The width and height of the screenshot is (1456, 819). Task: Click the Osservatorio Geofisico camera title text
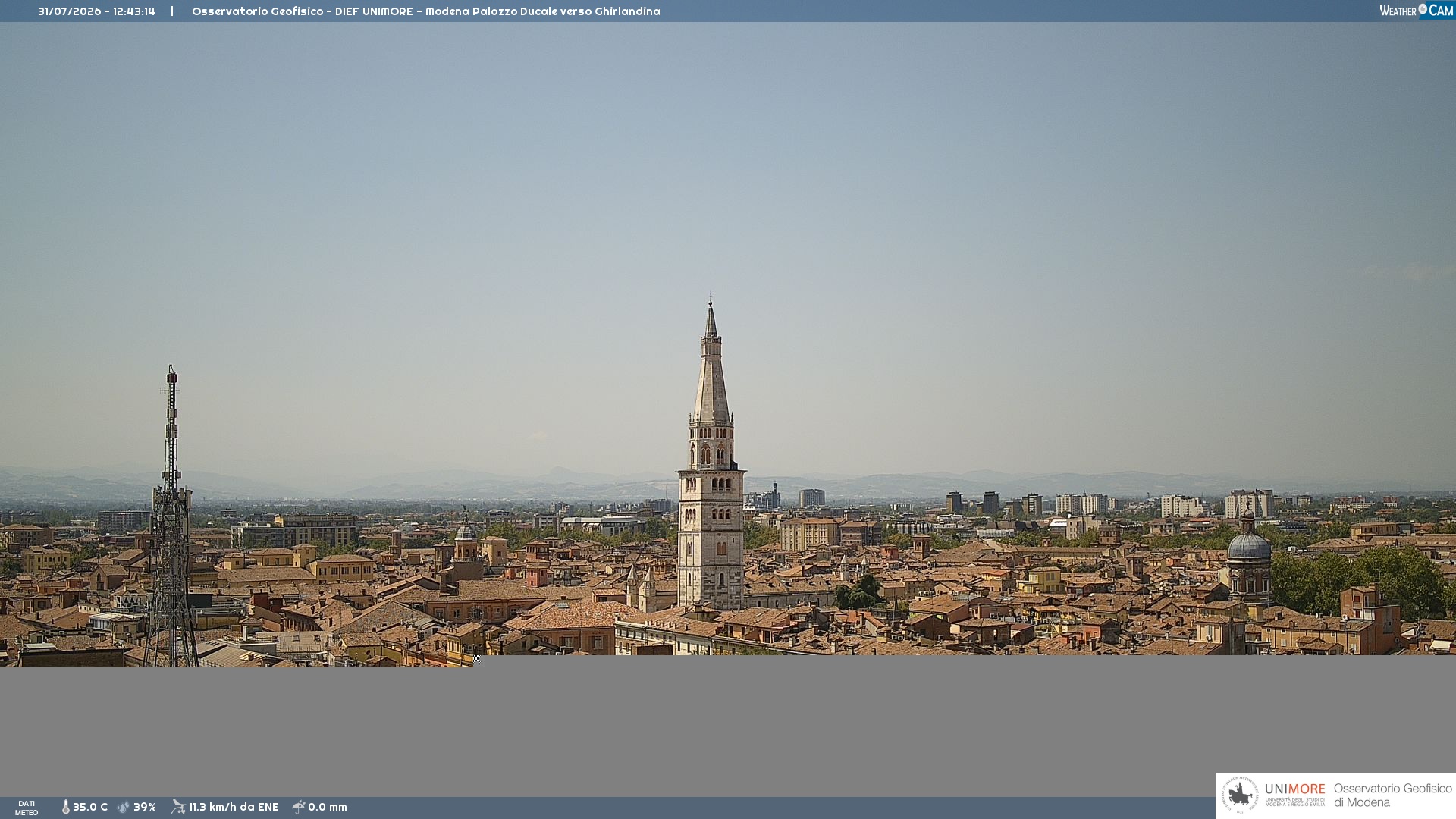[426, 11]
